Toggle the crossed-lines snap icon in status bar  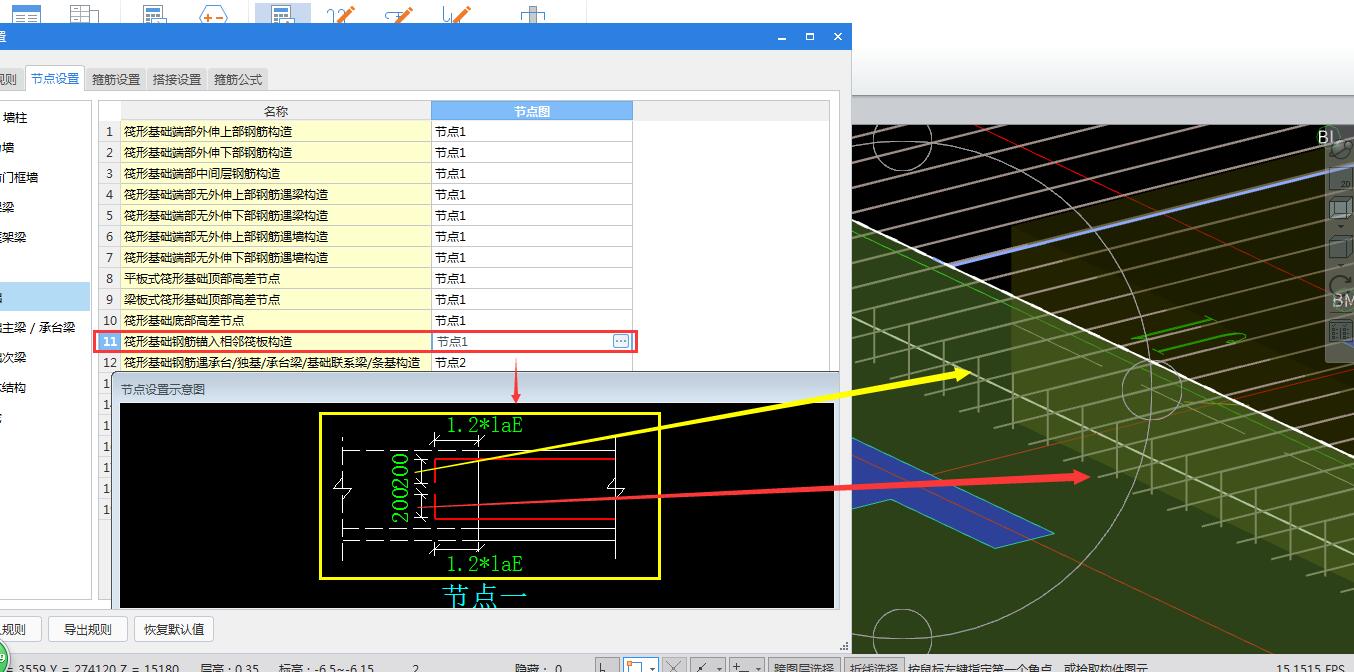(675, 665)
